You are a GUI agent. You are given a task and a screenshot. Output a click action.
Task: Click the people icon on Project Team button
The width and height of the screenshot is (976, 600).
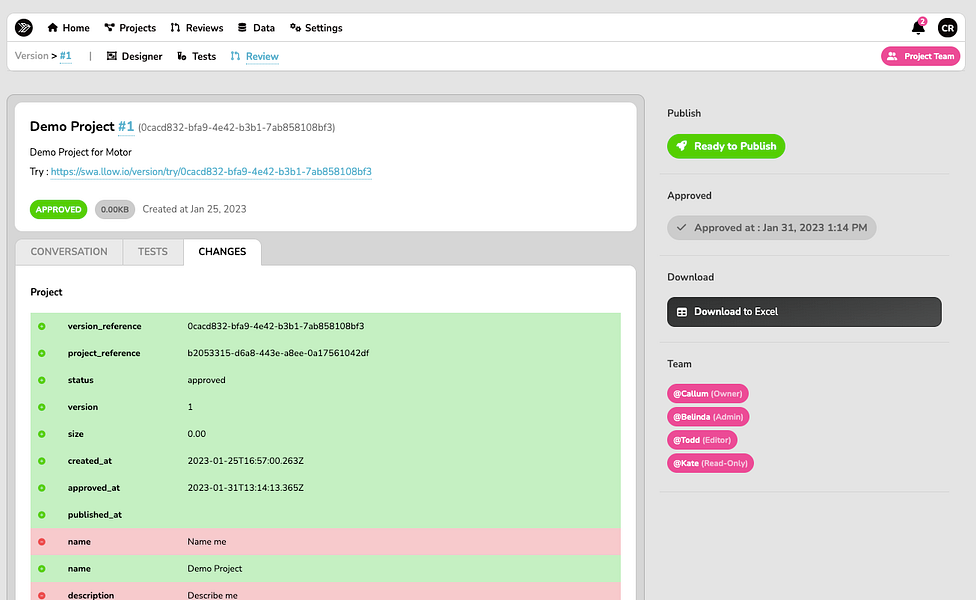(892, 56)
